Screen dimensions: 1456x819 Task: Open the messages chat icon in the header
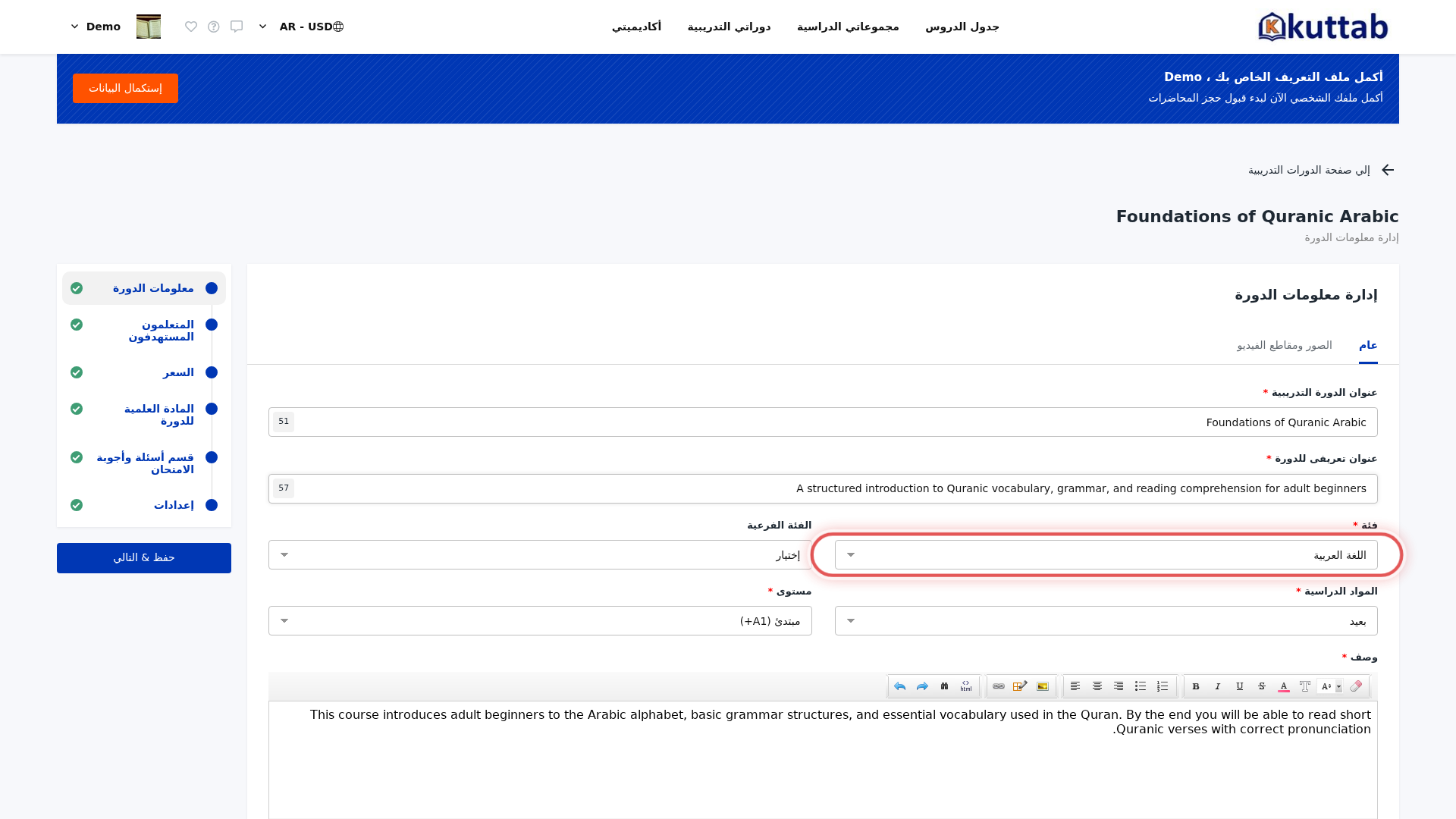pyautogui.click(x=237, y=27)
